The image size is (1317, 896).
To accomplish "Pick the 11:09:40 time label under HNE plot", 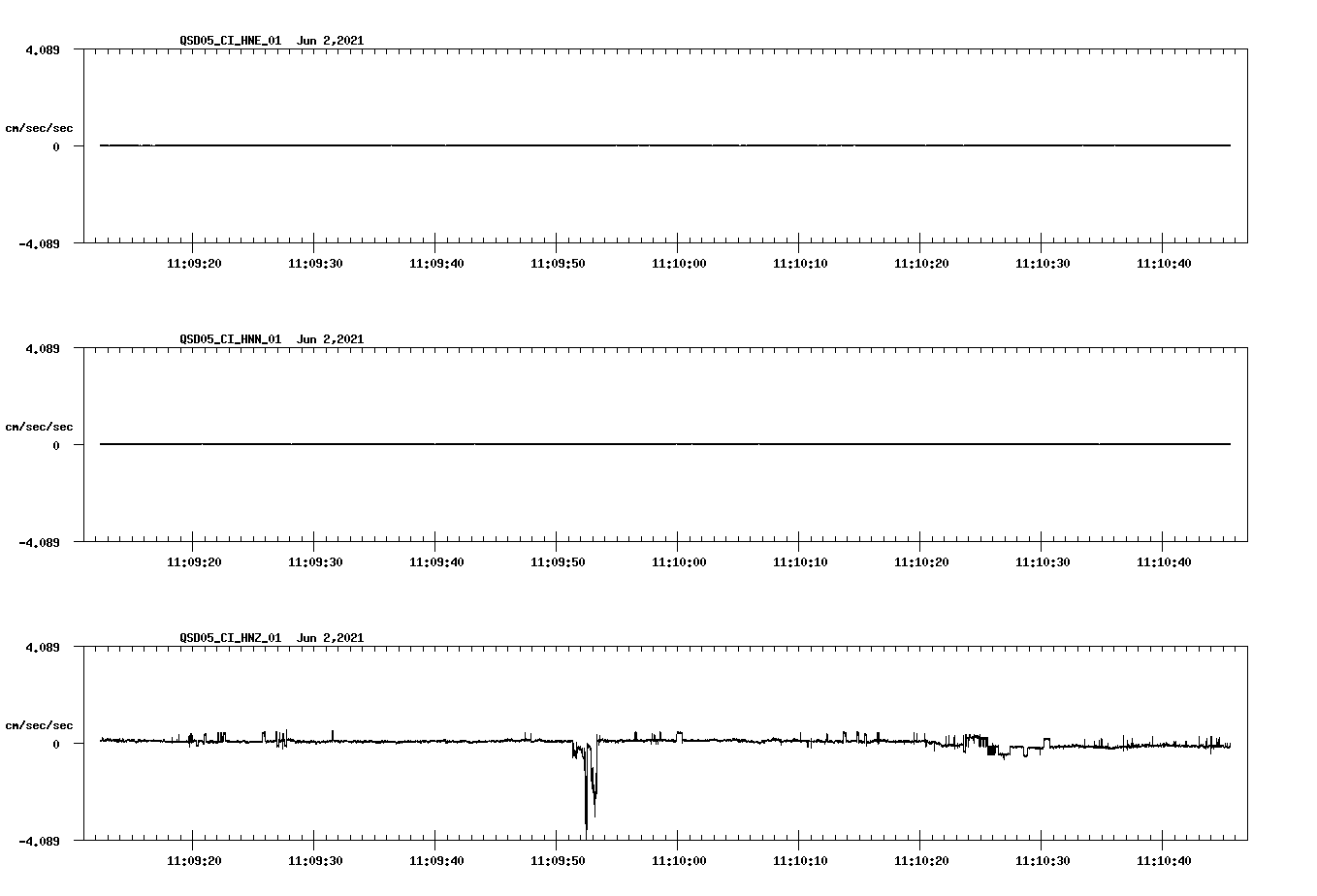I will click(436, 263).
